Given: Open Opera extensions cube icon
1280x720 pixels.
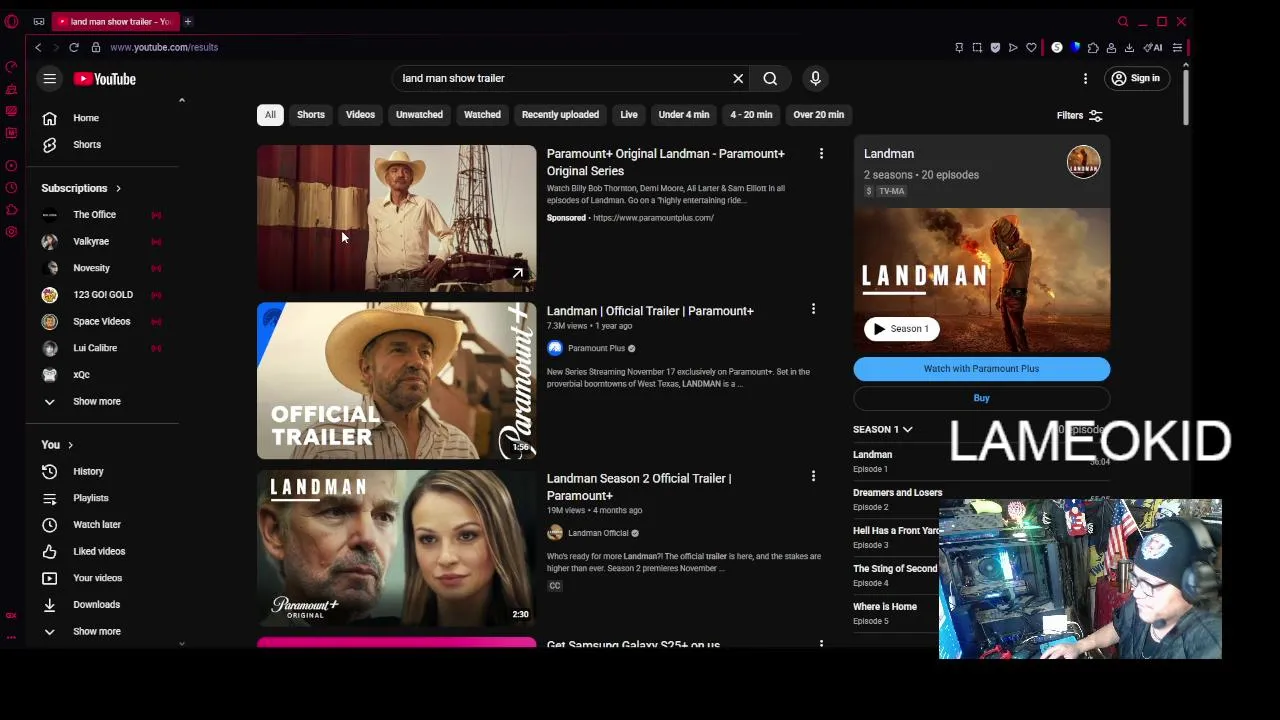Looking at the screenshot, I should click(1093, 47).
